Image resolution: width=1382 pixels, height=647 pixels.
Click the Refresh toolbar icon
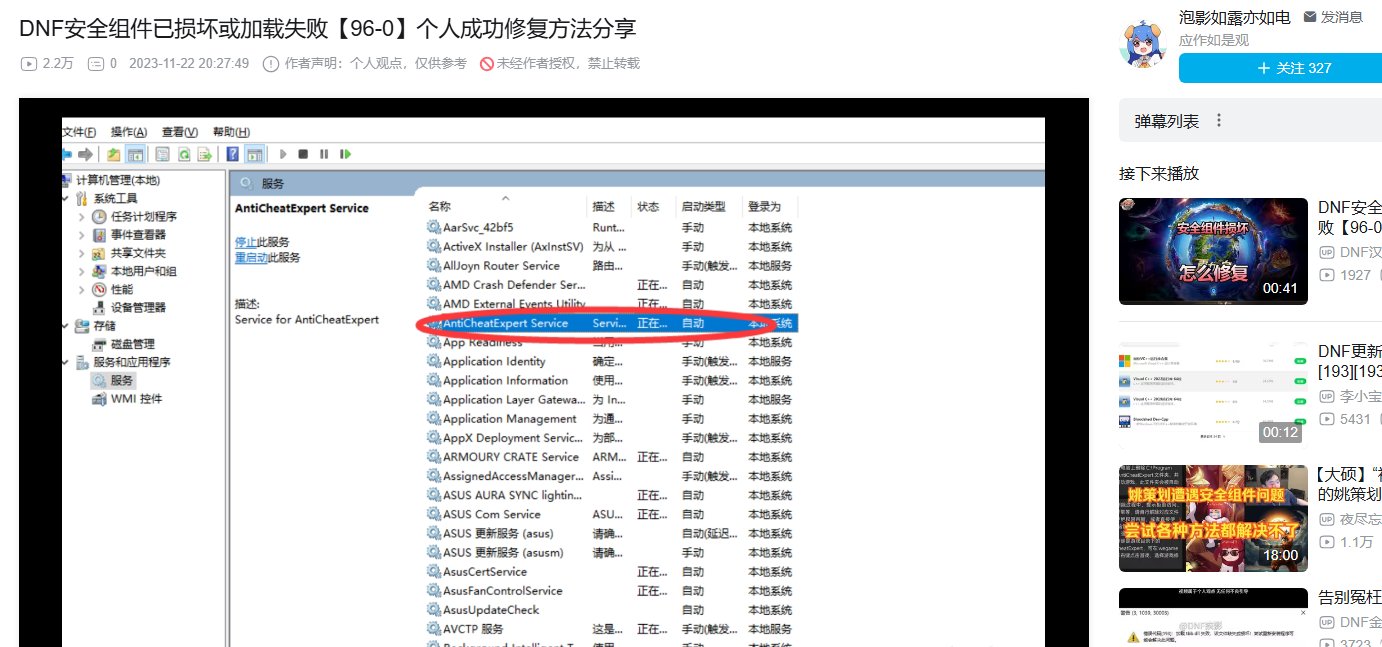(x=184, y=154)
